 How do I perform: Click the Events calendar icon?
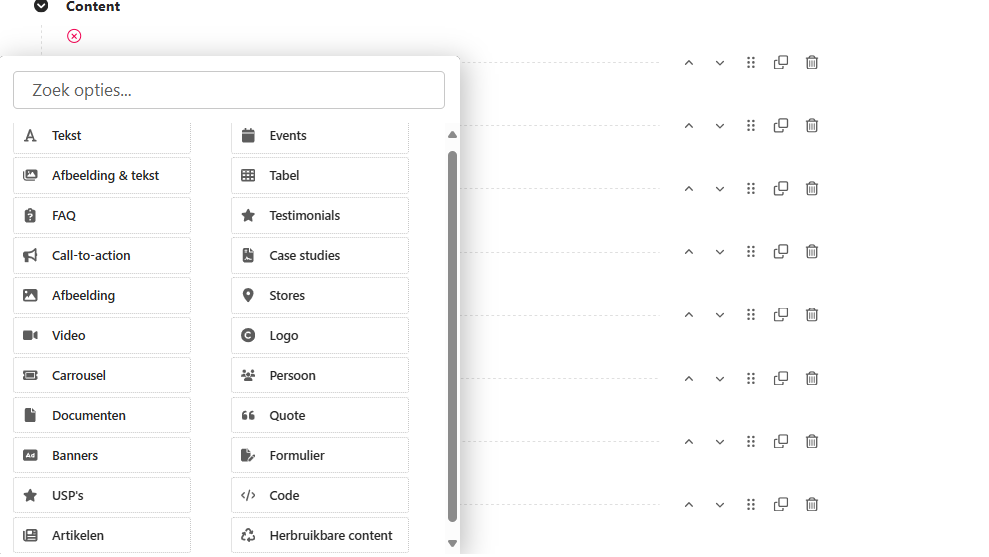point(248,136)
